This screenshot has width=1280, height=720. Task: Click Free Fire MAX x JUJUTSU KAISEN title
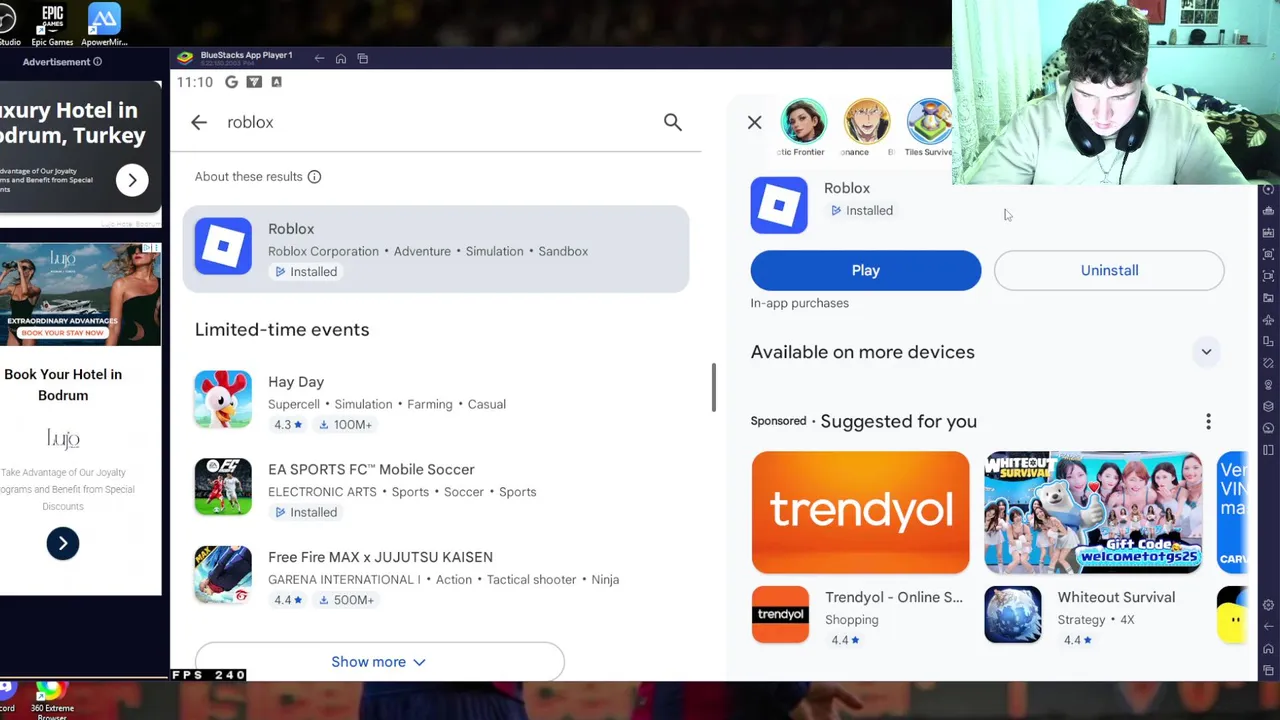(x=380, y=557)
